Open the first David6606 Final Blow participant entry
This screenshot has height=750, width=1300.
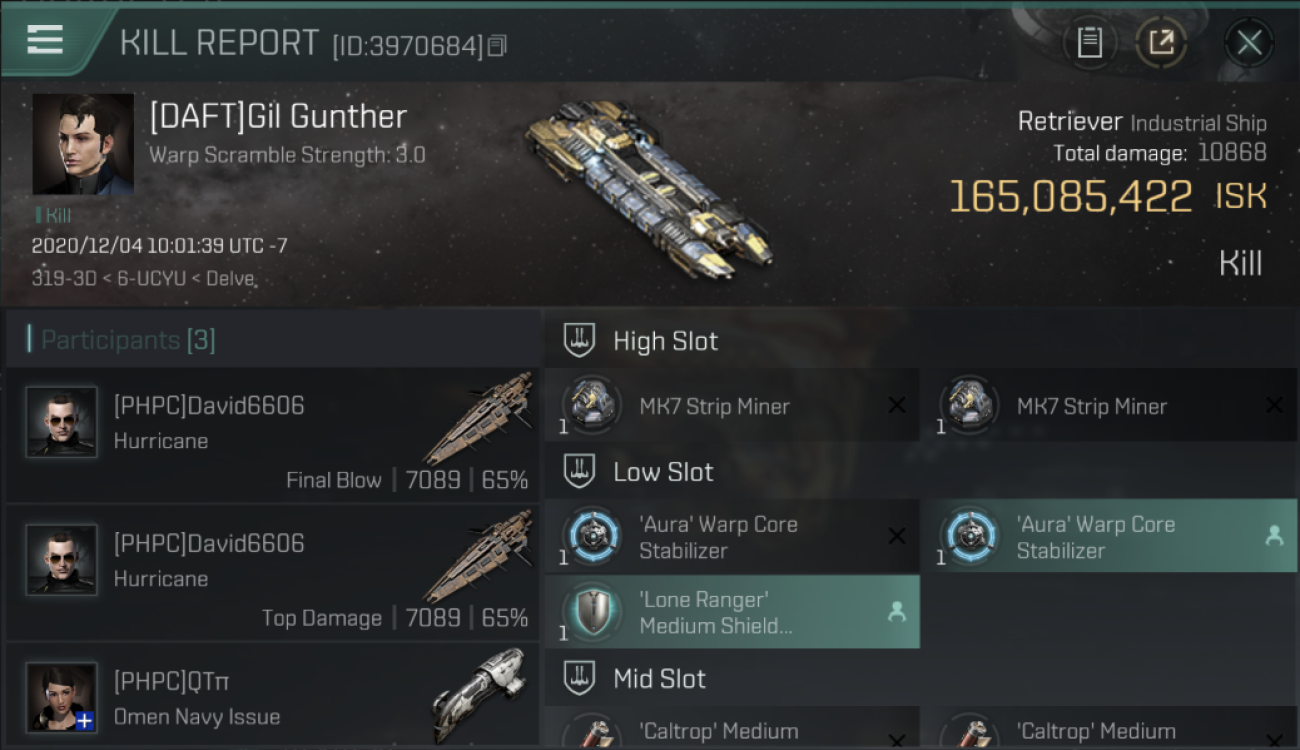273,435
